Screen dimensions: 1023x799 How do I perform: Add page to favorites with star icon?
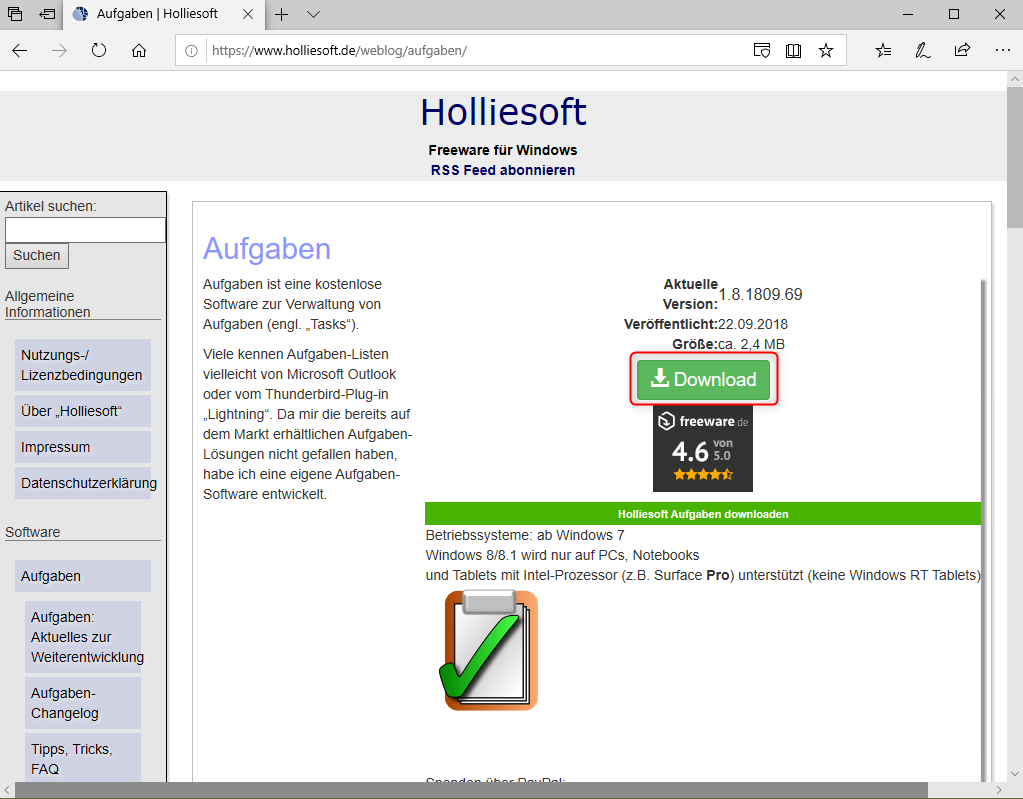click(x=825, y=50)
